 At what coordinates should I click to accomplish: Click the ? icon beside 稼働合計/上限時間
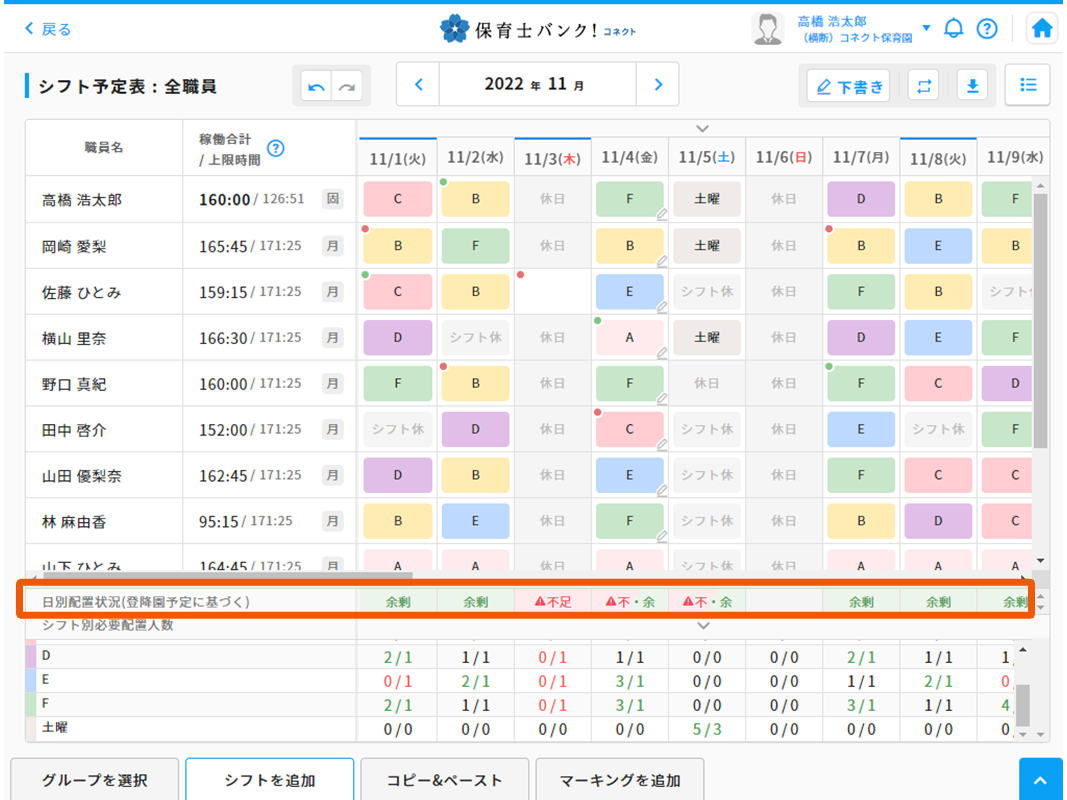click(277, 148)
